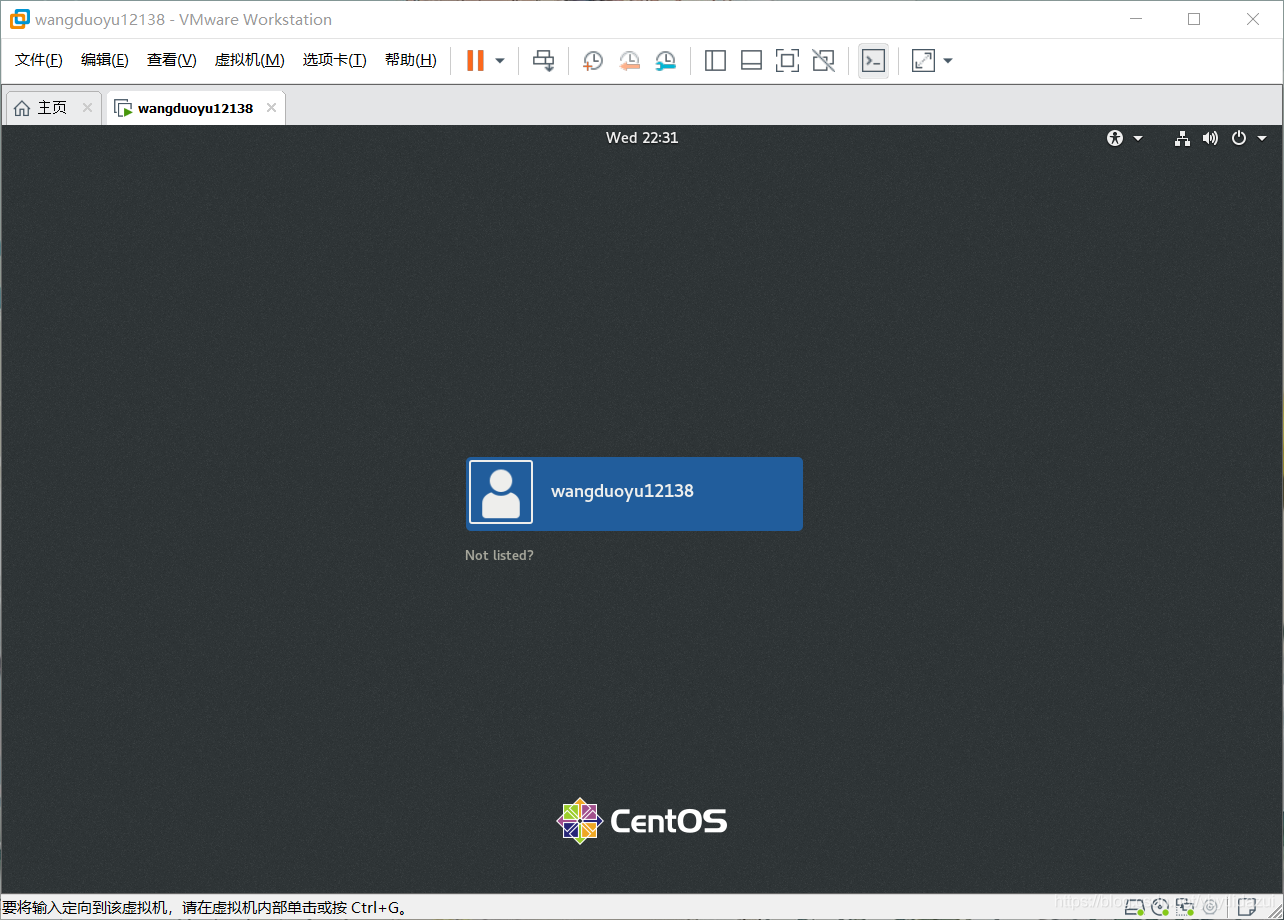
Task: Switch to Unity mode
Action: (x=823, y=61)
